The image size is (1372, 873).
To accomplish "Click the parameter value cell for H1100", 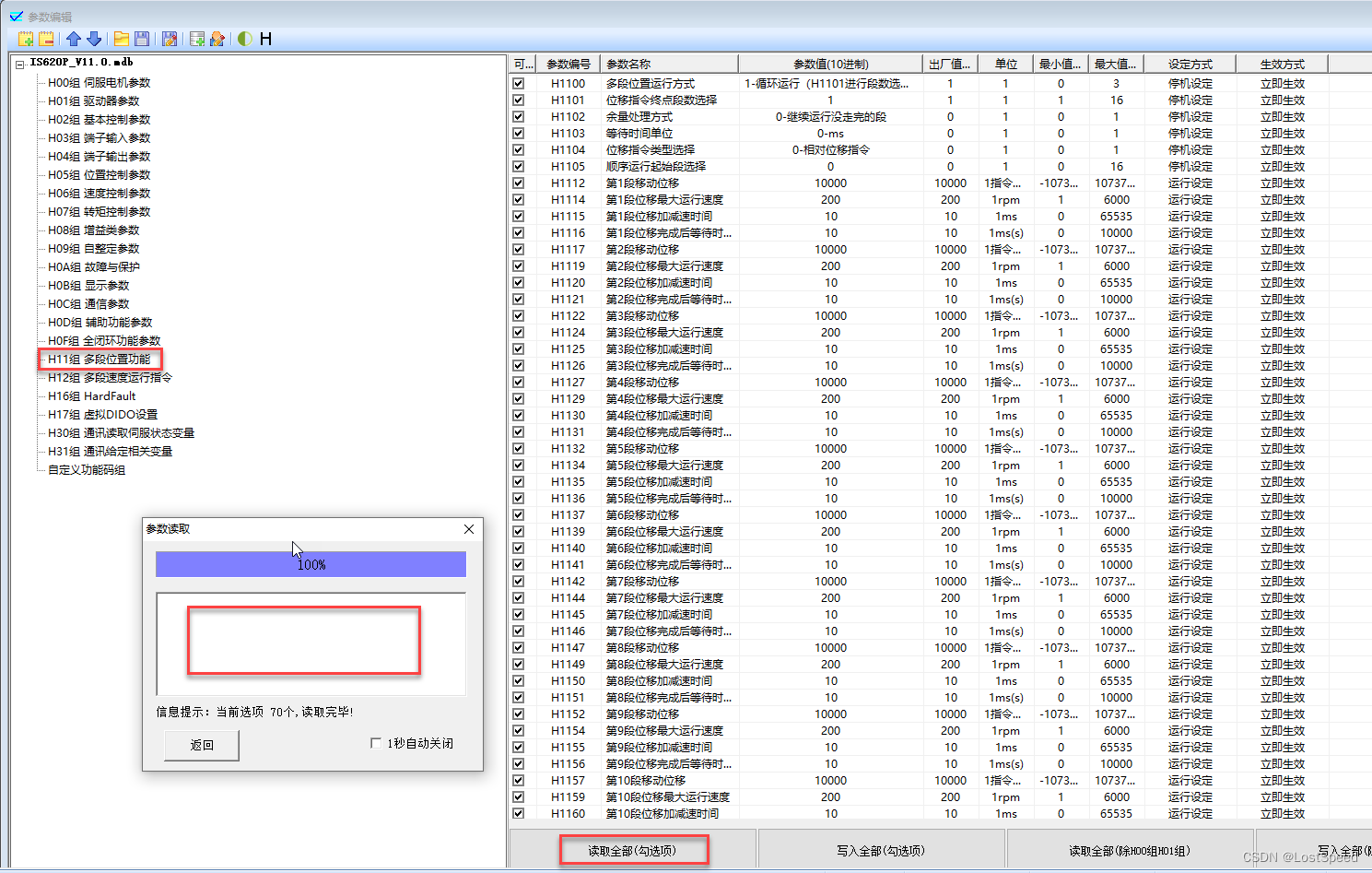I will tap(830, 83).
